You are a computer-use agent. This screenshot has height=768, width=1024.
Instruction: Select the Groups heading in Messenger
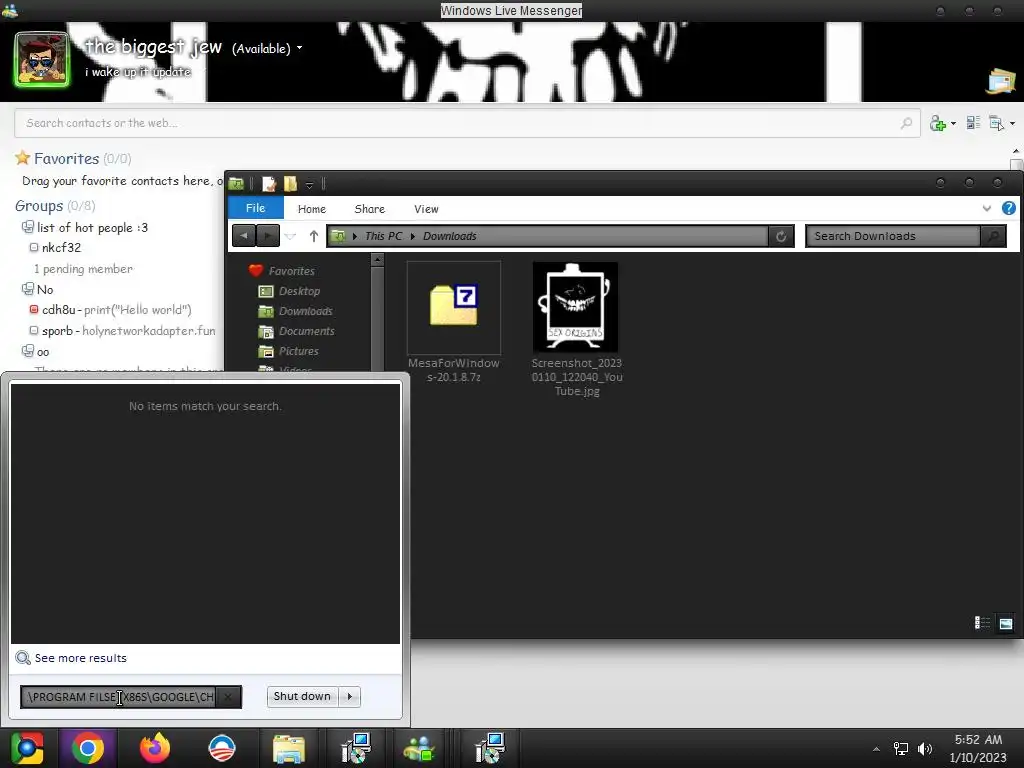coord(39,206)
